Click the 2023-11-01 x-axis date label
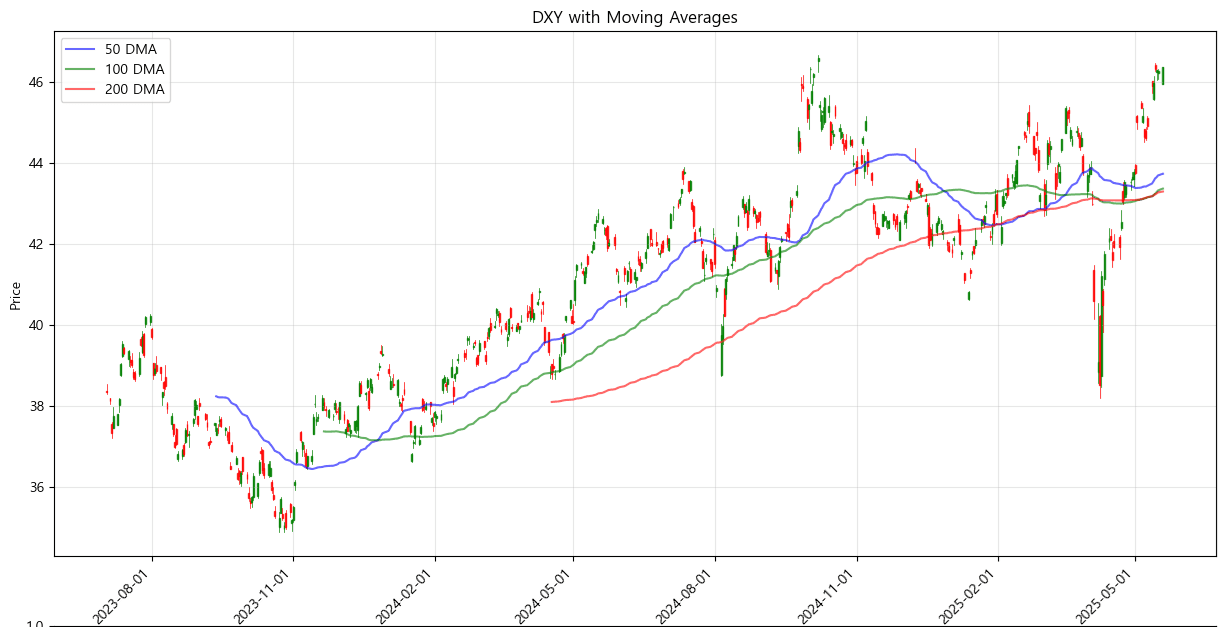 (263, 596)
